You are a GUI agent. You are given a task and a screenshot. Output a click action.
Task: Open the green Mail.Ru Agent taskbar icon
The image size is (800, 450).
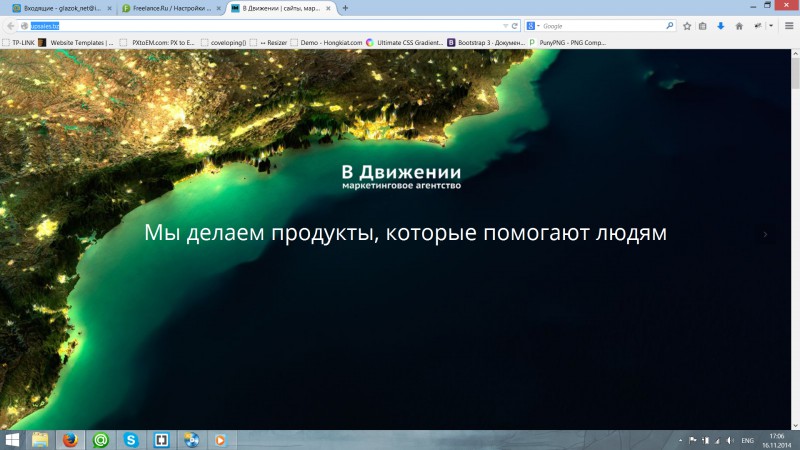click(101, 440)
